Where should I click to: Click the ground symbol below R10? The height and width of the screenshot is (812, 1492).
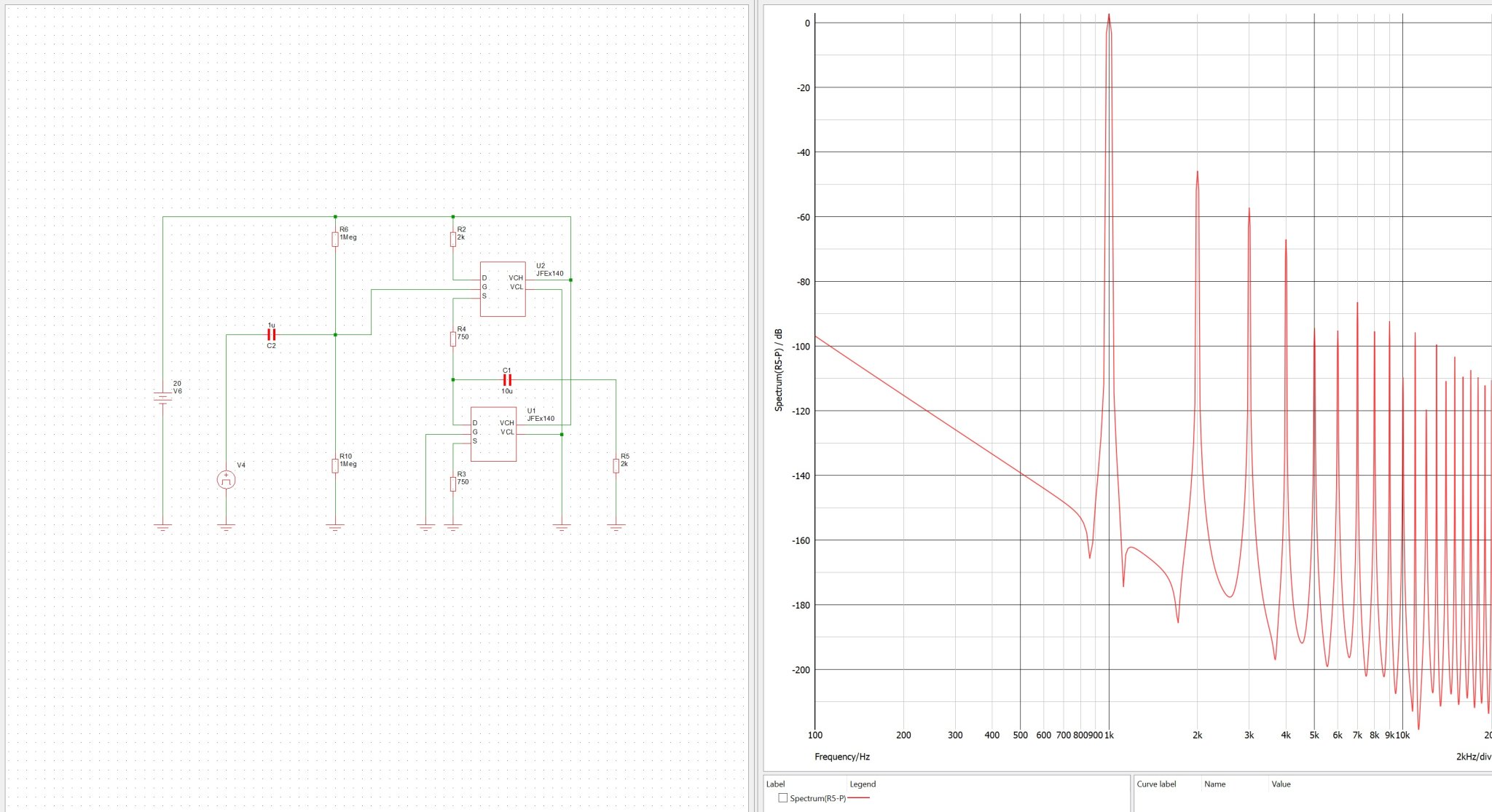tap(335, 527)
